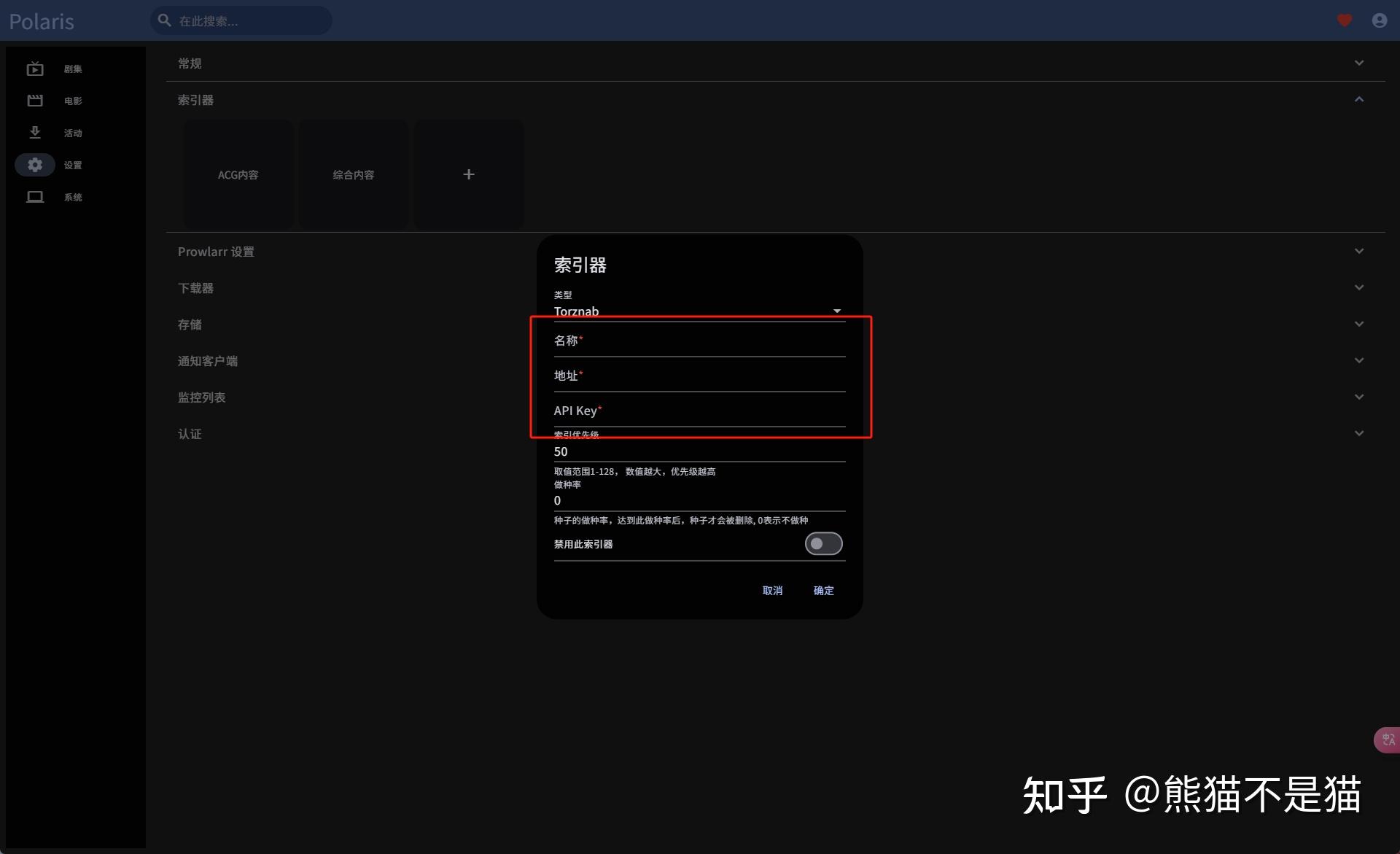Click the 确定 button
Screen dimensions: 1400x854
coord(823,590)
